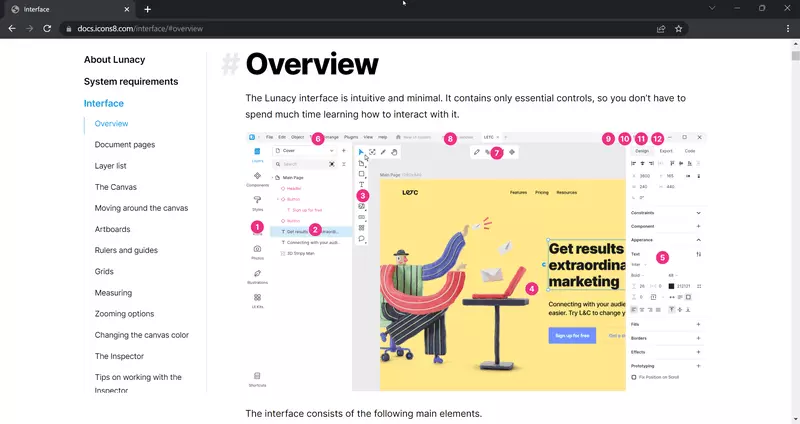
Task: Open The Canvas topic
Action: pyautogui.click(x=115, y=187)
